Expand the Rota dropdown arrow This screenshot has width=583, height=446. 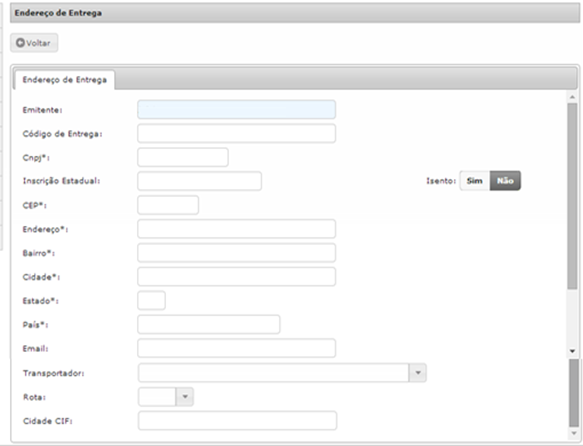tap(185, 397)
